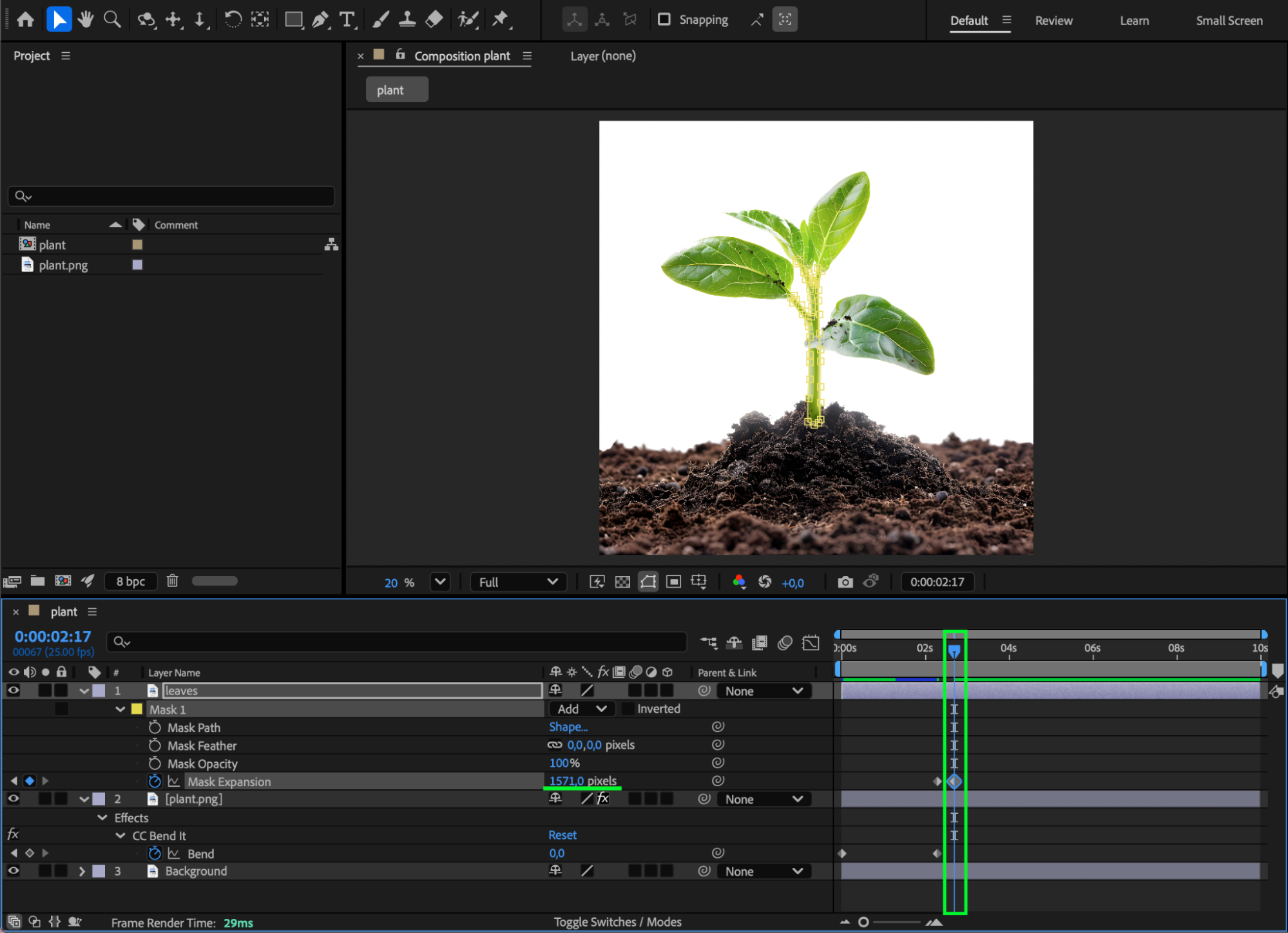Select the Puppet Pin tool
The width and height of the screenshot is (1288, 933).
click(x=500, y=19)
